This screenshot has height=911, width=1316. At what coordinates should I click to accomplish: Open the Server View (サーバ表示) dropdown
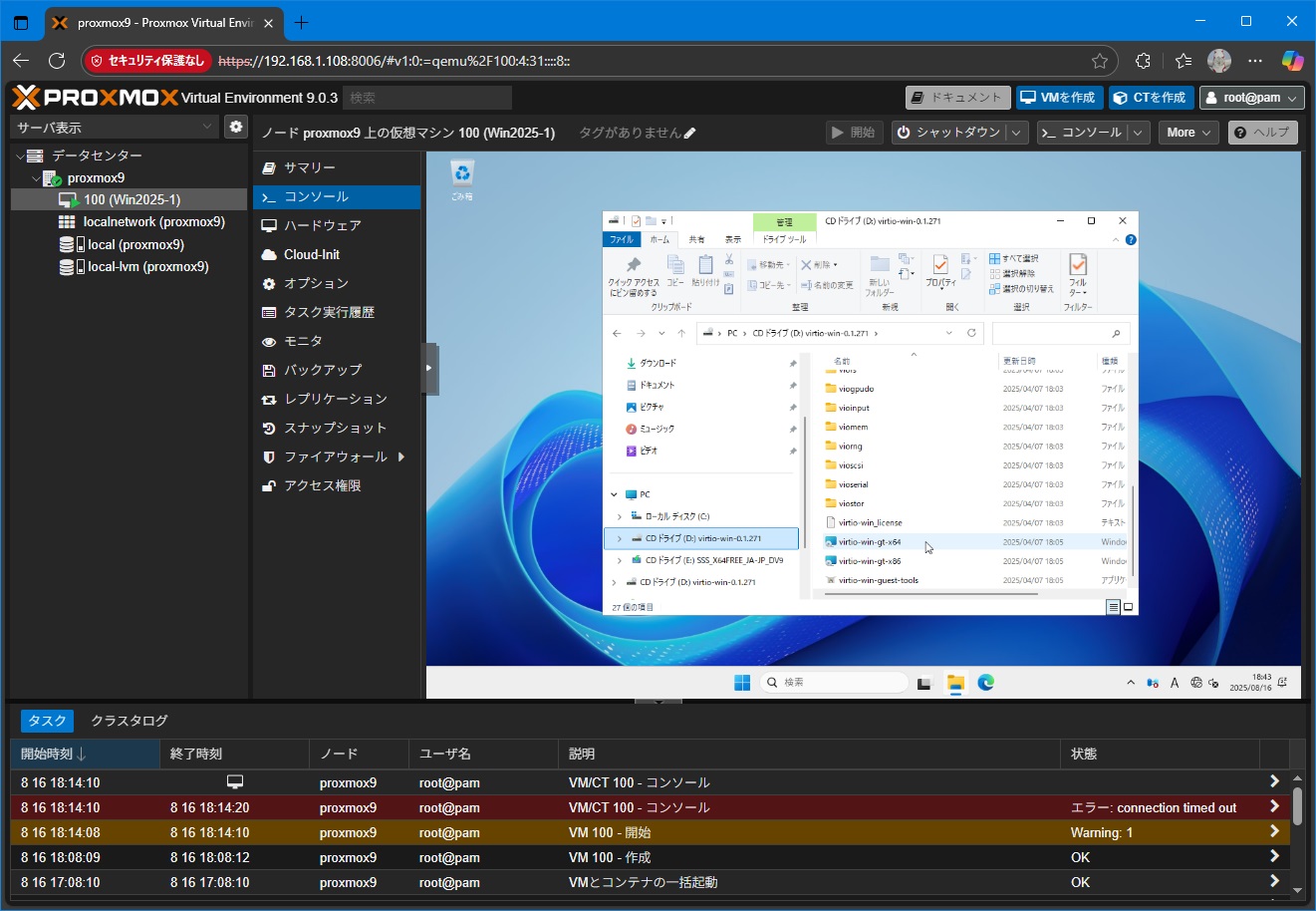(115, 127)
